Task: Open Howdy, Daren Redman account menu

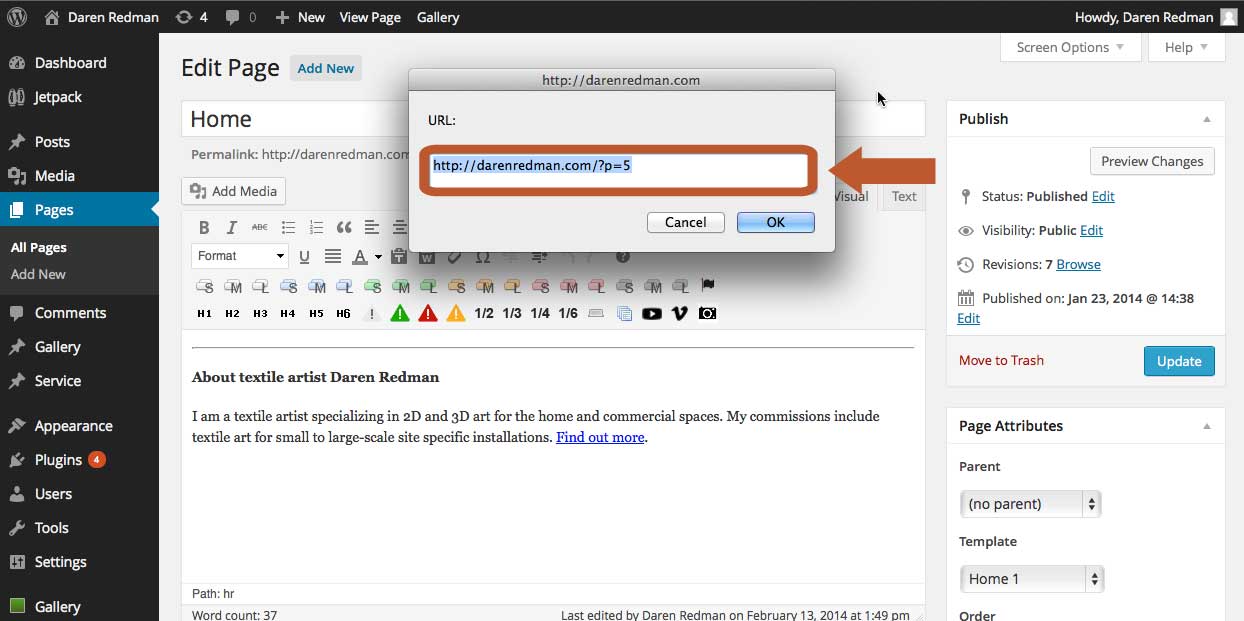Action: click(1155, 17)
